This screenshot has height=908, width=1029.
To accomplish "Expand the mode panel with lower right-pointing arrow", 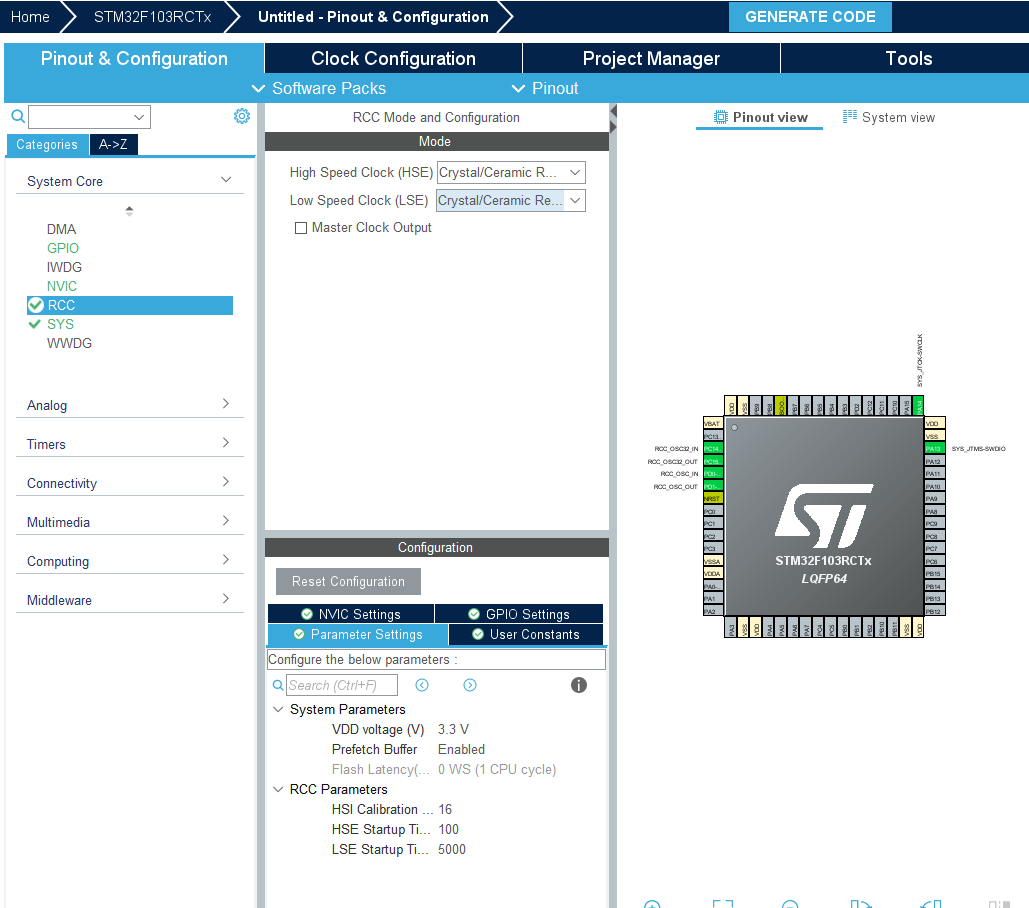I will point(614,127).
